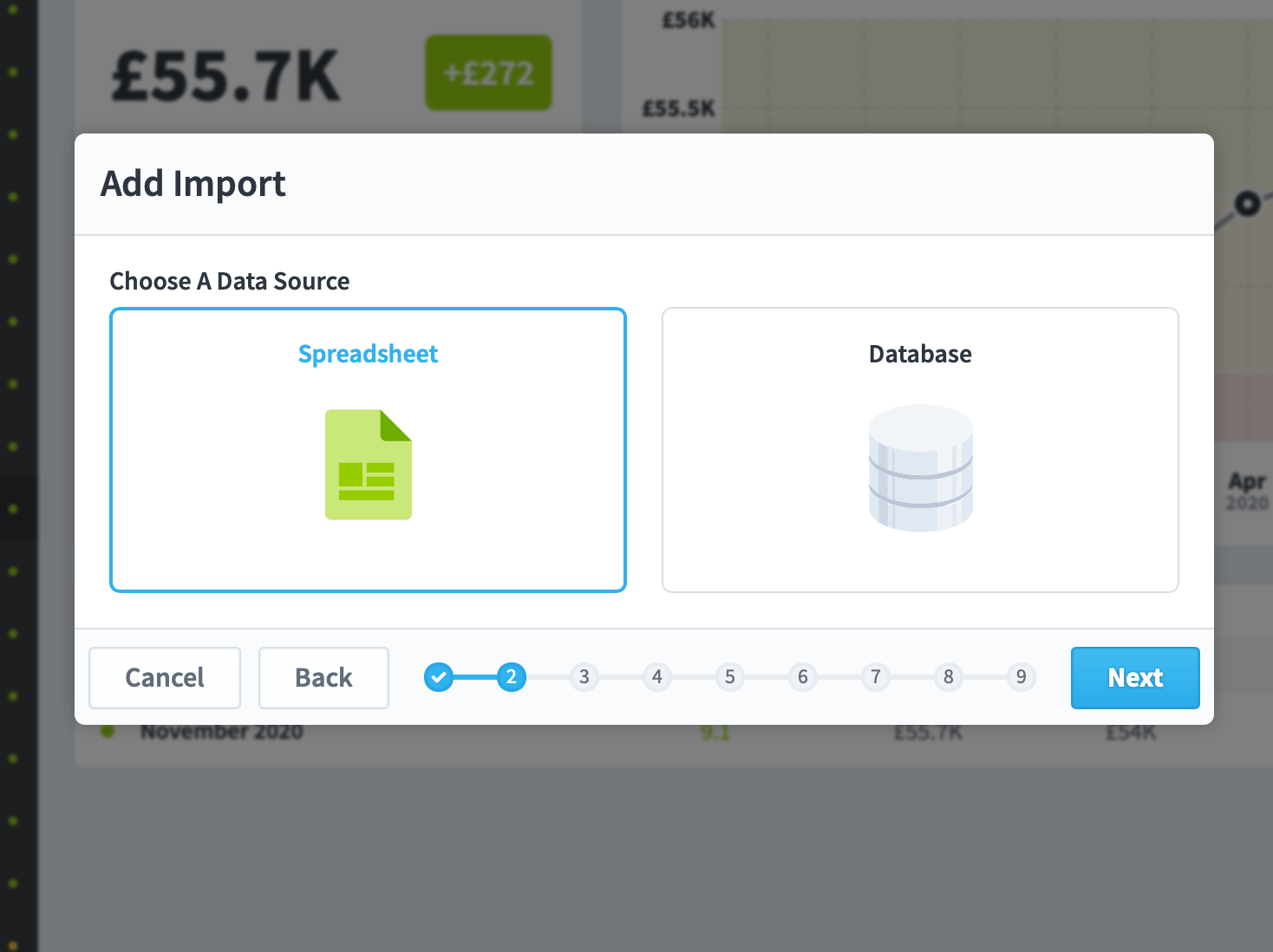Viewport: 1273px width, 952px height.
Task: Jump to step 9 on the progress stepper
Action: click(1021, 677)
